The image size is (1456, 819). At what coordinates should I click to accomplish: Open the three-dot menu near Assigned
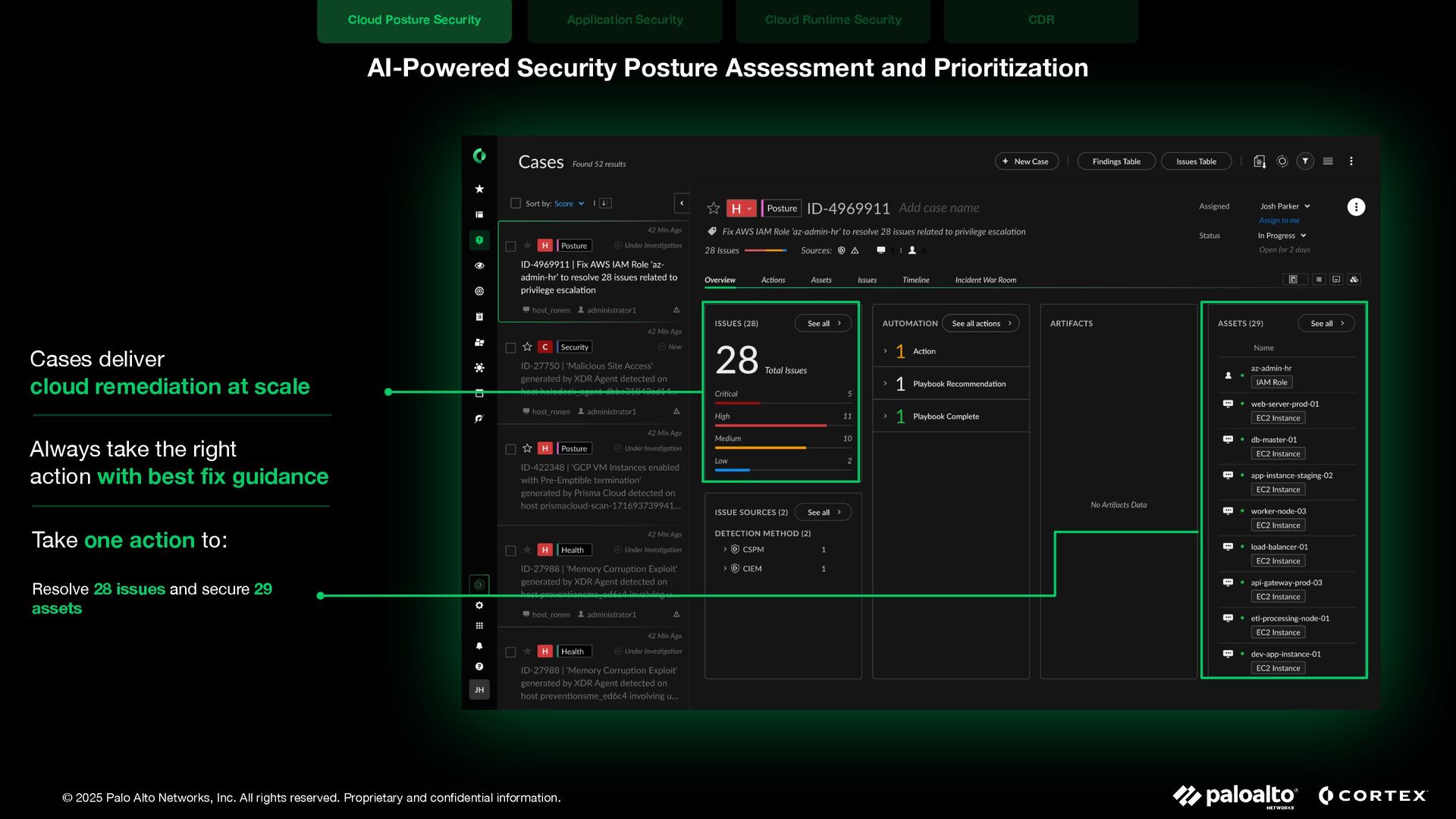pos(1356,207)
